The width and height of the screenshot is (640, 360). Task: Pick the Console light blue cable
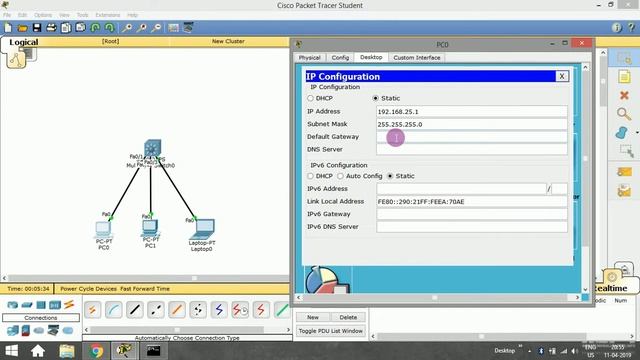(x=113, y=310)
